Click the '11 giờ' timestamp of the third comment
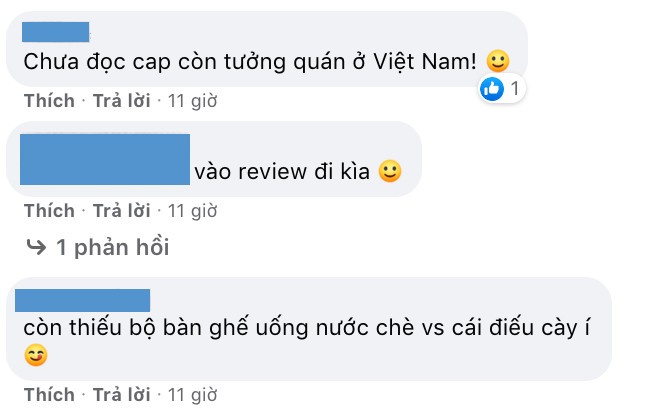Image resolution: width=658 pixels, height=412 pixels. (x=192, y=395)
